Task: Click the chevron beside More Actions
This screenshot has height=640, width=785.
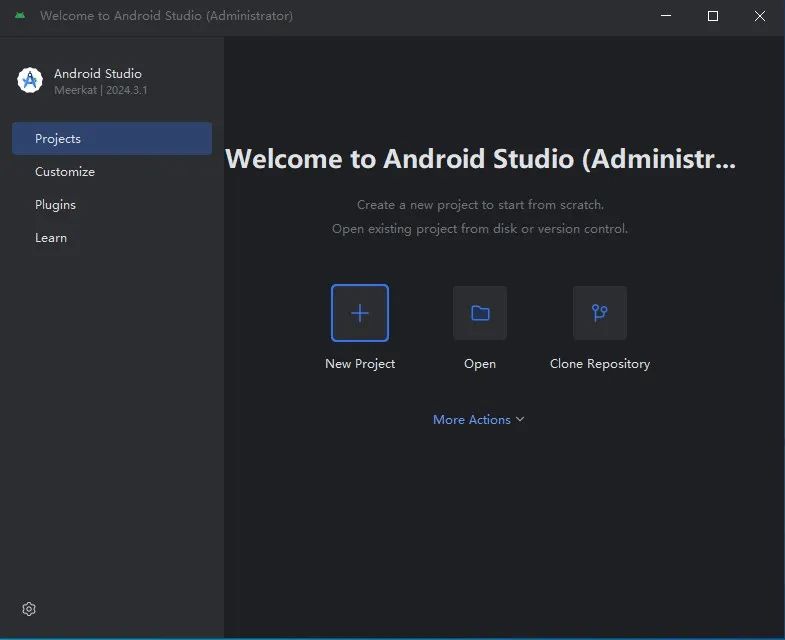Action: [x=520, y=419]
